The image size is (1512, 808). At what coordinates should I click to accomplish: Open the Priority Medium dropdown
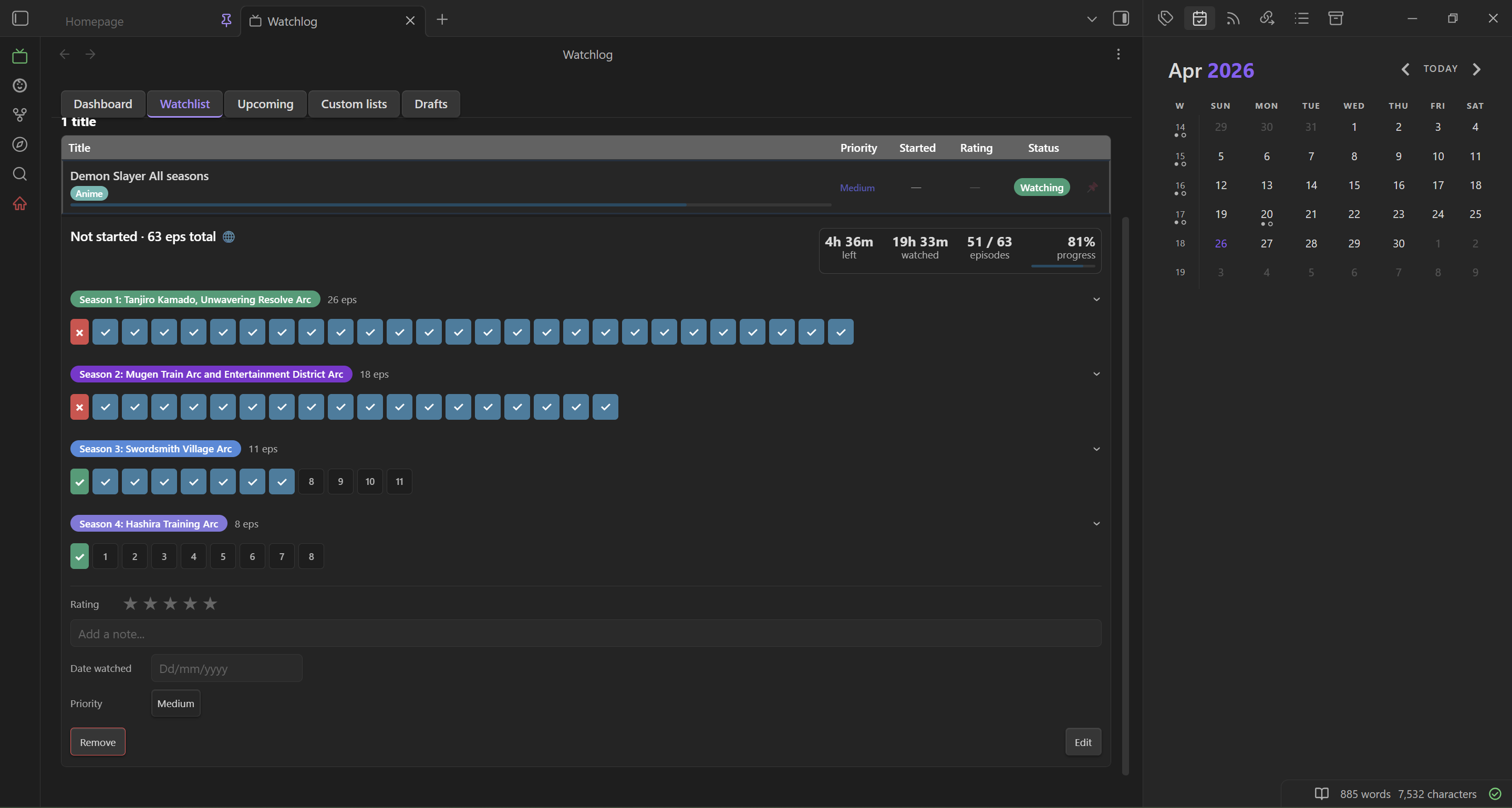click(x=175, y=703)
